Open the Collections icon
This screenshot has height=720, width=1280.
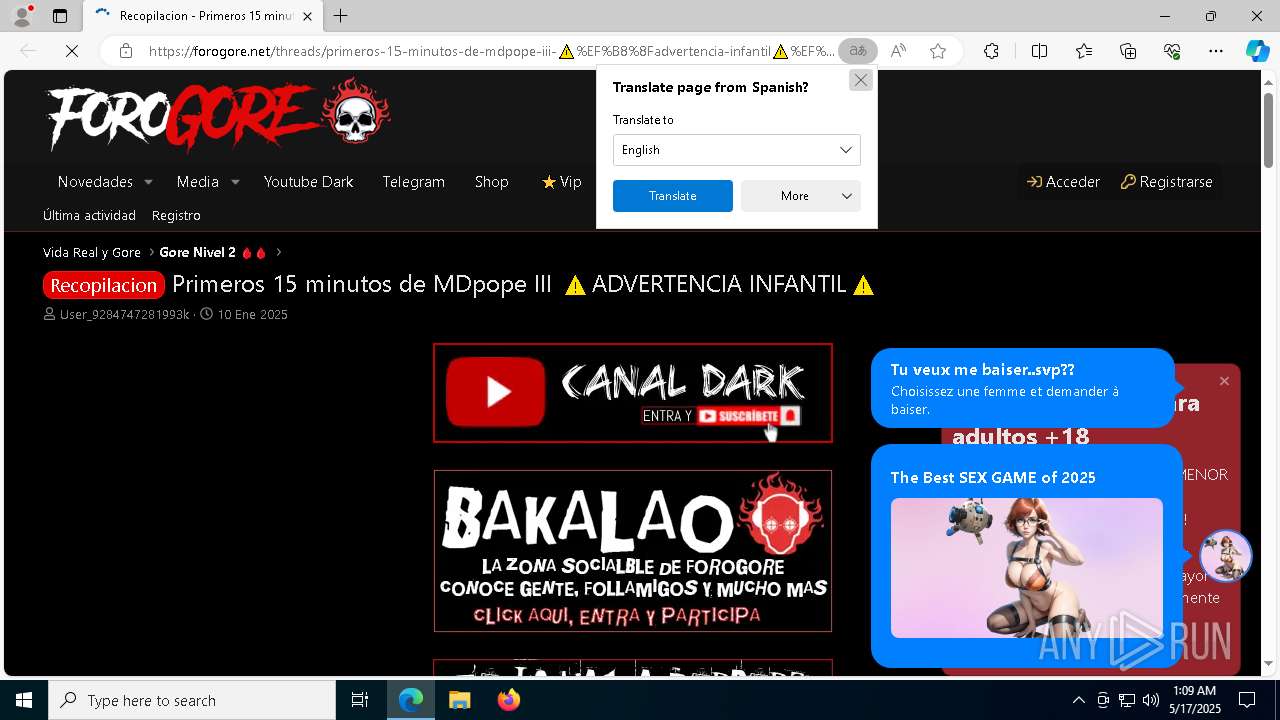pyautogui.click(x=1128, y=51)
